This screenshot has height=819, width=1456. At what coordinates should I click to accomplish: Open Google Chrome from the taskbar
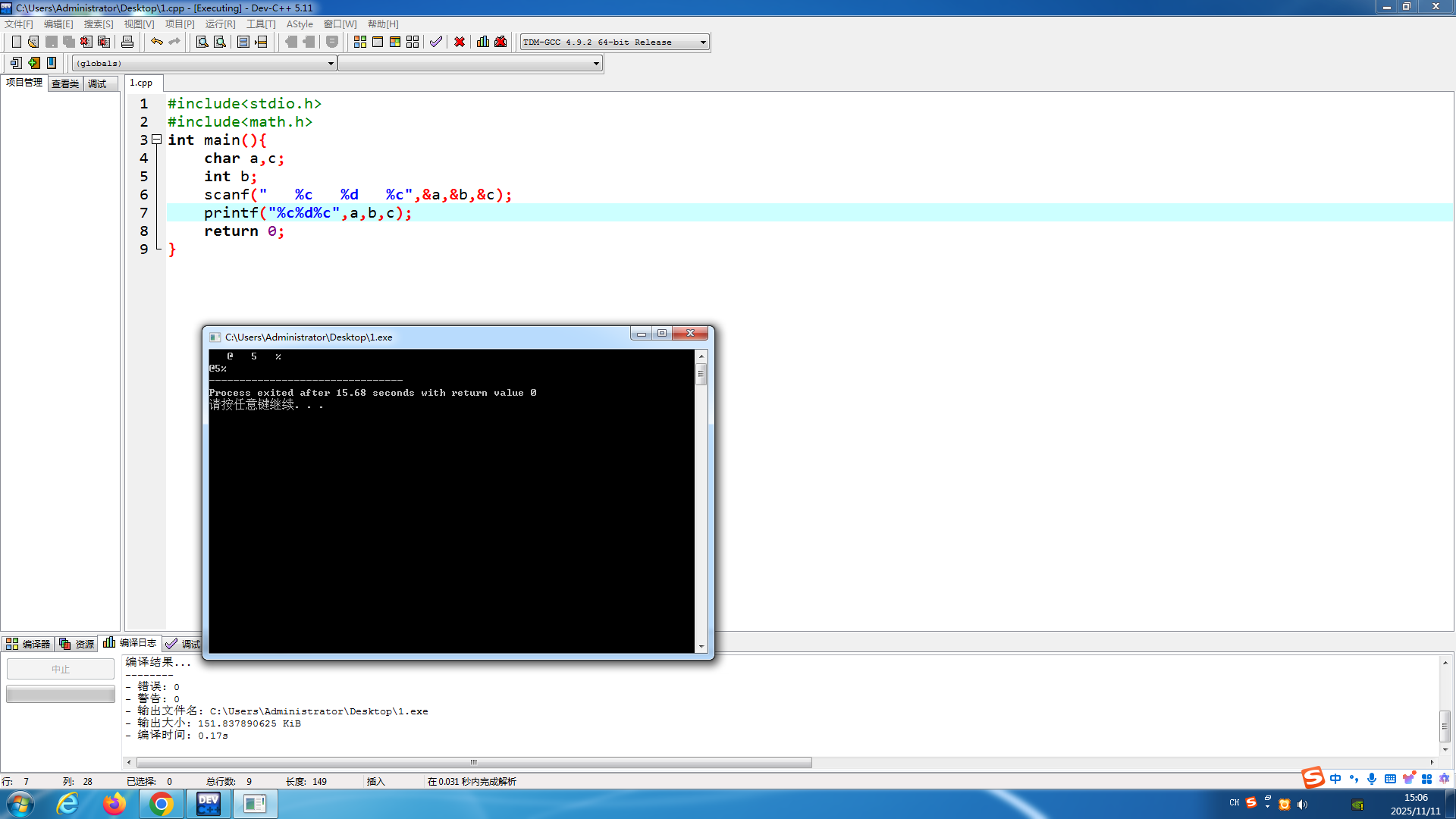click(161, 804)
